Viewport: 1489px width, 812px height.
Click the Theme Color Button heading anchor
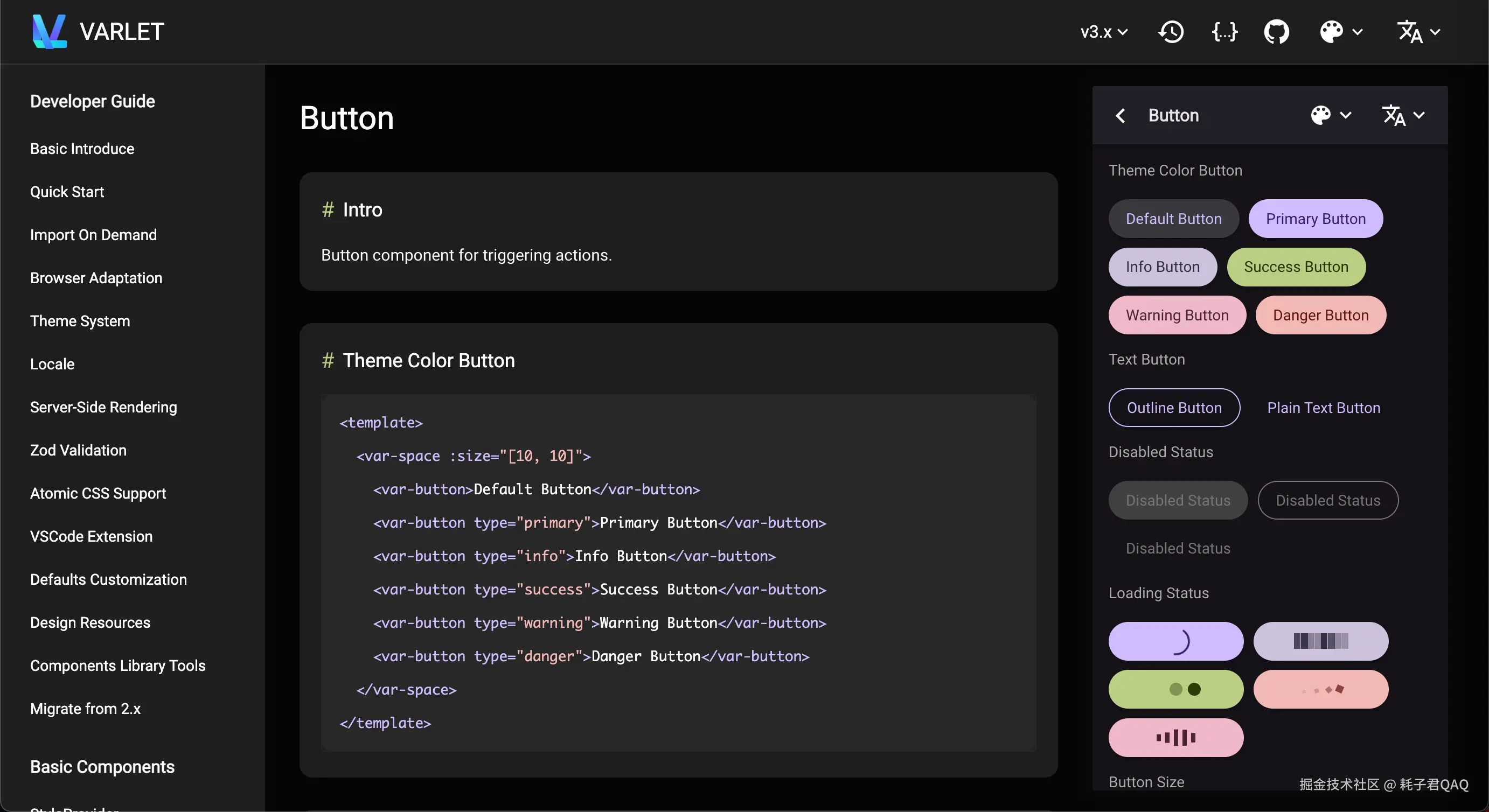[x=328, y=361]
